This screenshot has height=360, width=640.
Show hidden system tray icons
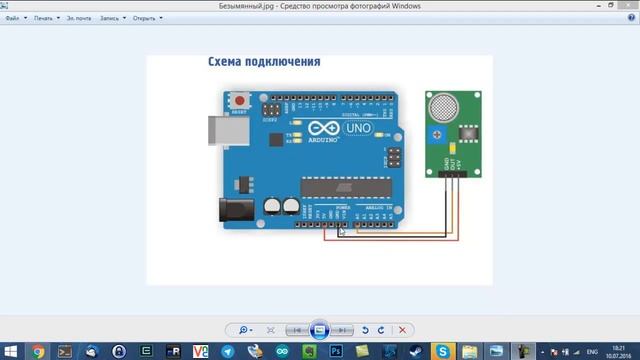tap(542, 352)
